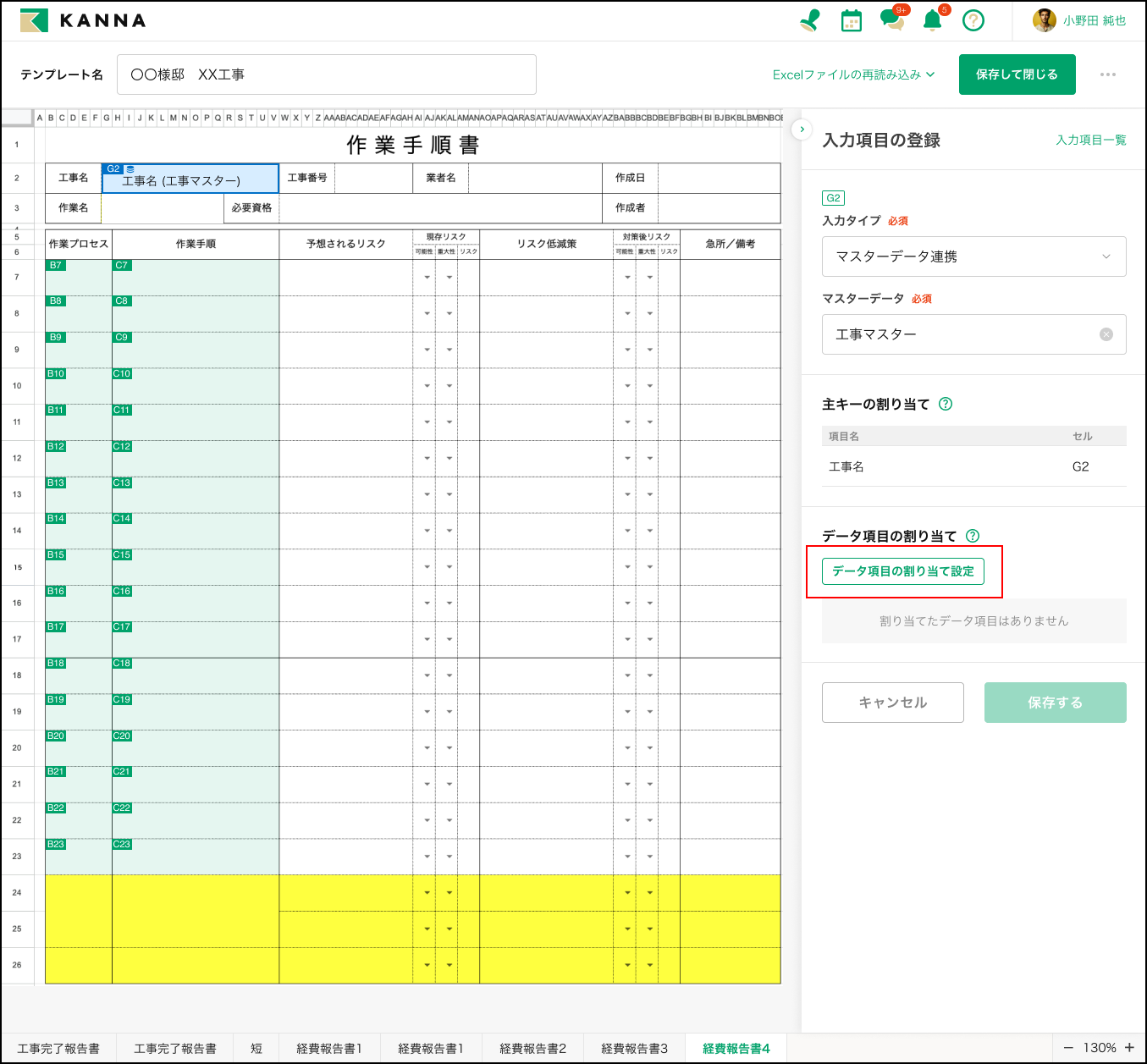The height and width of the screenshot is (1064, 1147).
Task: Click データ項目の割り当て設定 button
Action: pyautogui.click(x=902, y=571)
